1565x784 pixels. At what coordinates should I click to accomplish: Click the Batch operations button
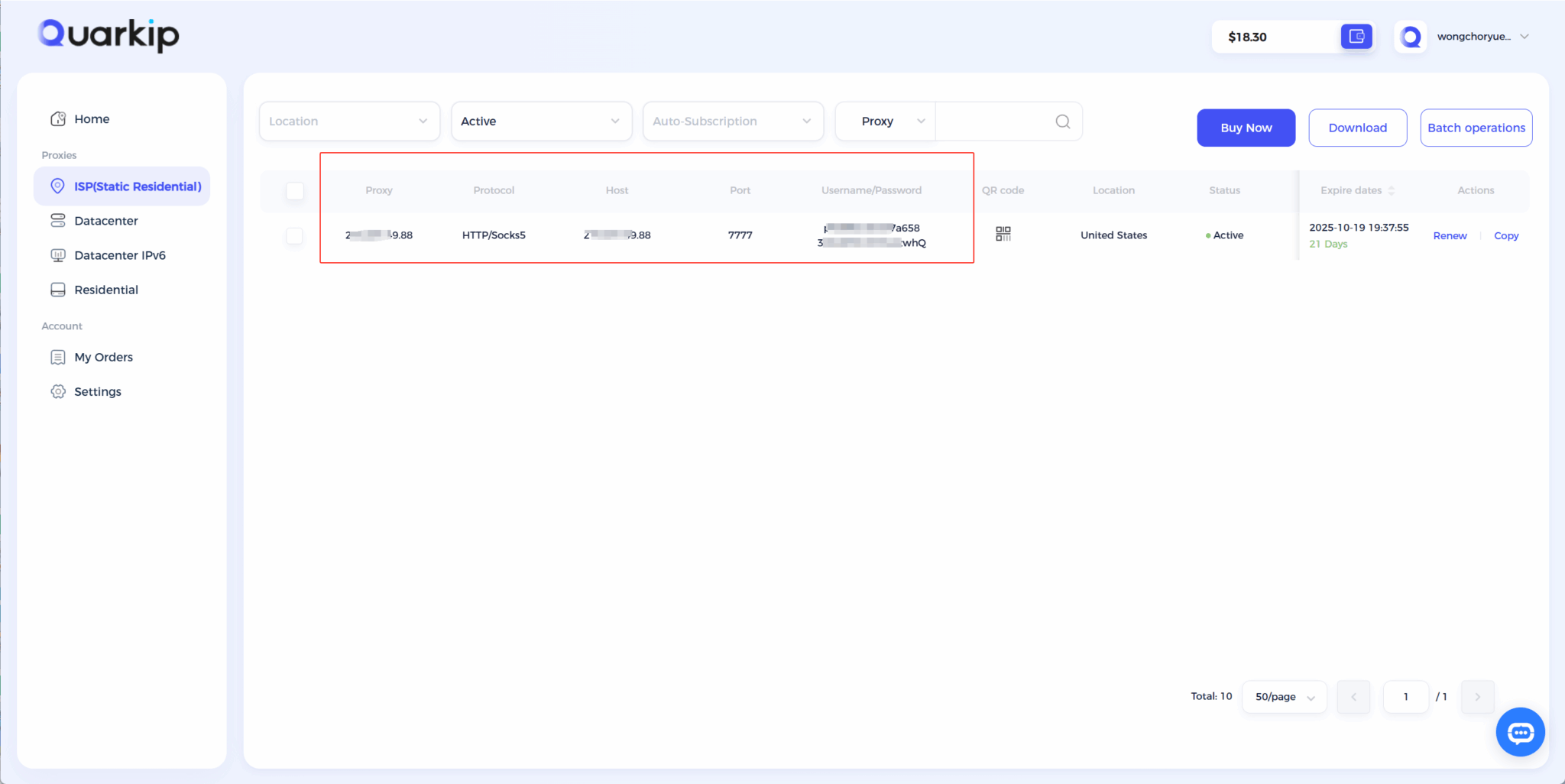1475,128
